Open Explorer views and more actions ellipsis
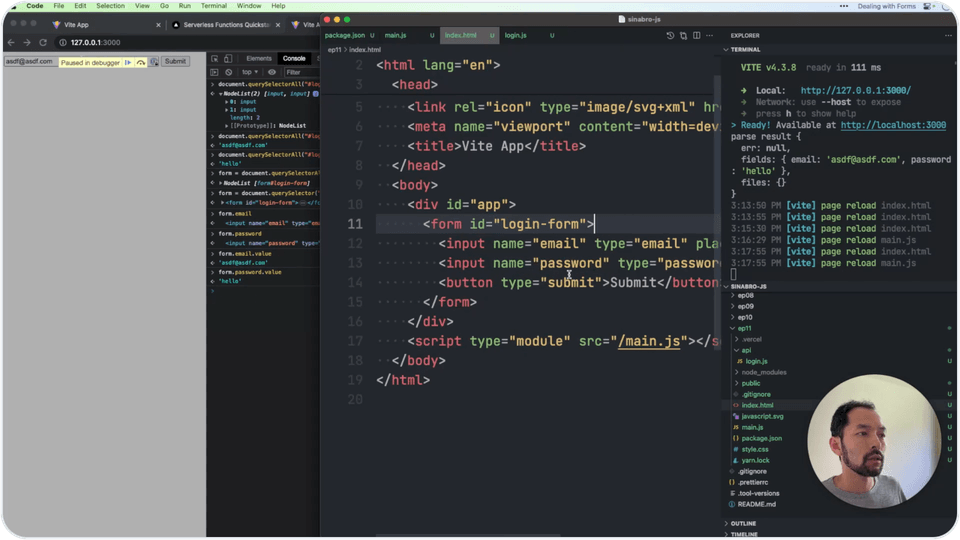Image resolution: width=960 pixels, height=540 pixels. tap(948, 36)
